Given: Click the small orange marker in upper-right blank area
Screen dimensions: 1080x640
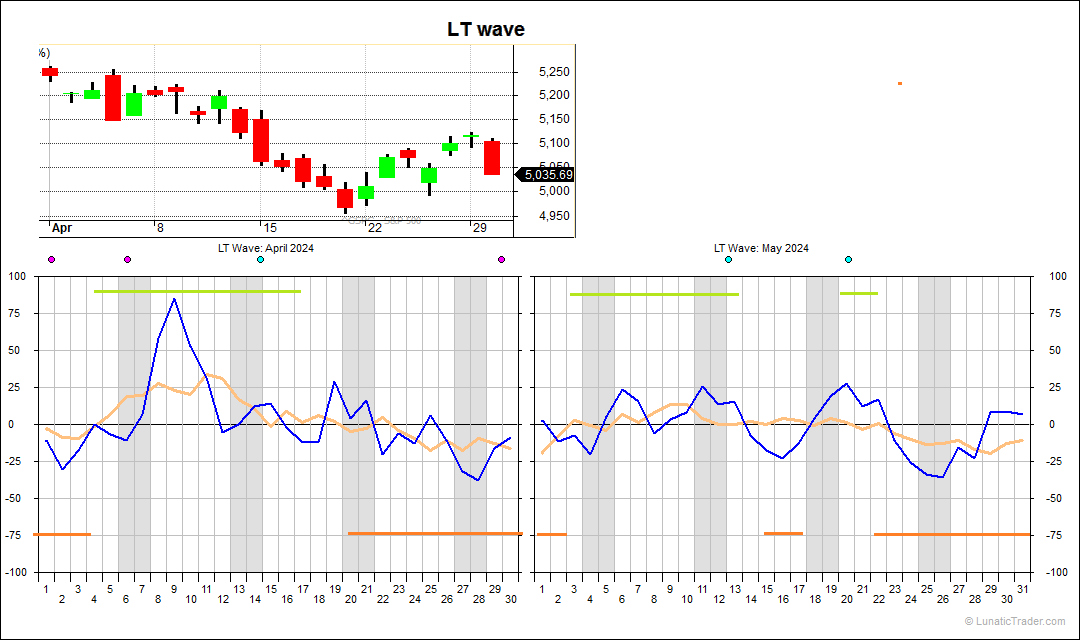Looking at the screenshot, I should click(x=900, y=83).
